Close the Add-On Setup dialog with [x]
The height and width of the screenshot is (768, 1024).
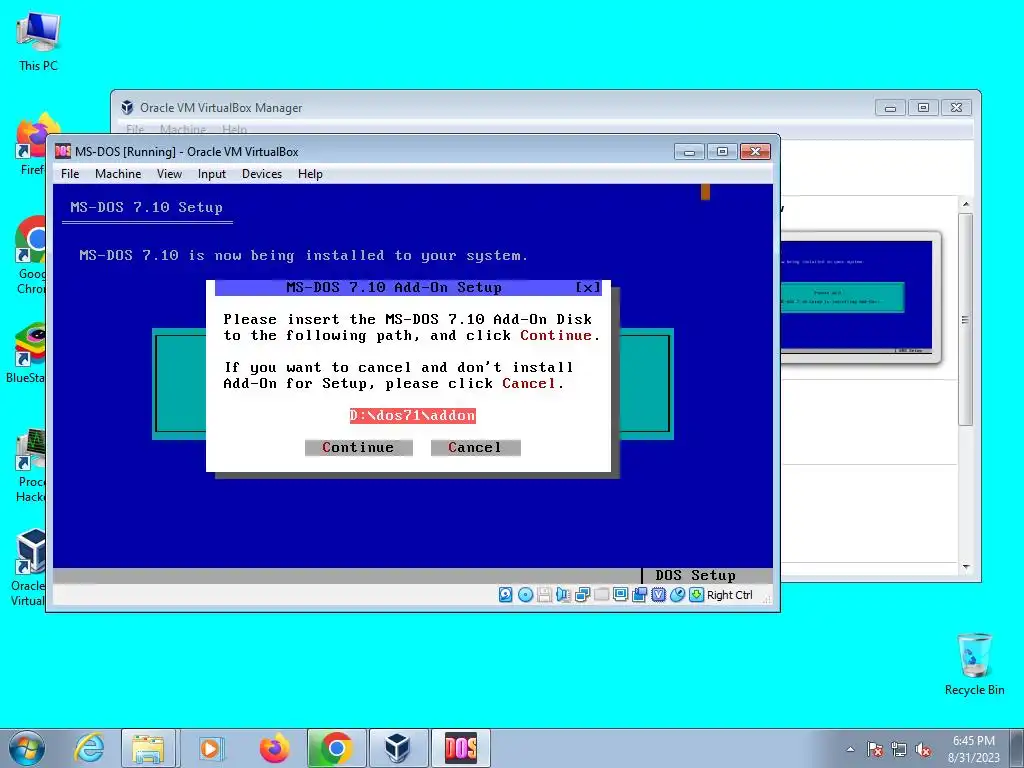pyautogui.click(x=588, y=287)
